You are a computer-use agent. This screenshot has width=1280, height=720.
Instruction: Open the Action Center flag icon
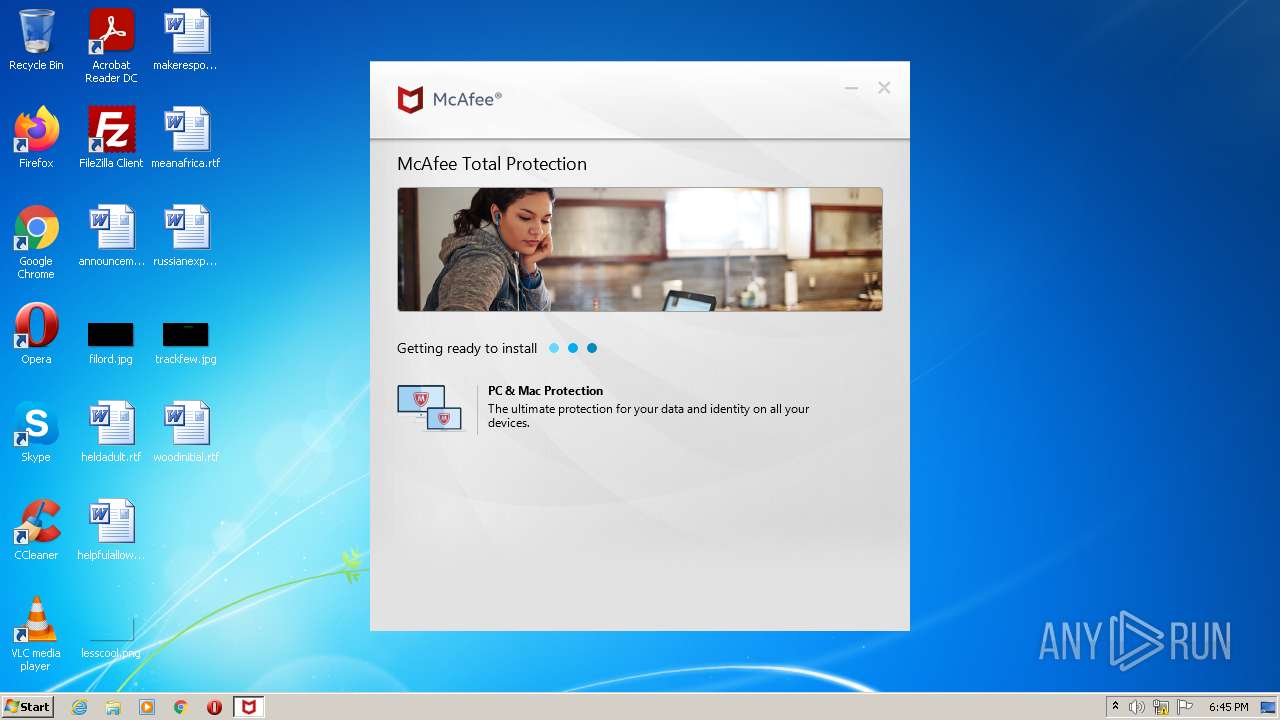pos(1185,707)
